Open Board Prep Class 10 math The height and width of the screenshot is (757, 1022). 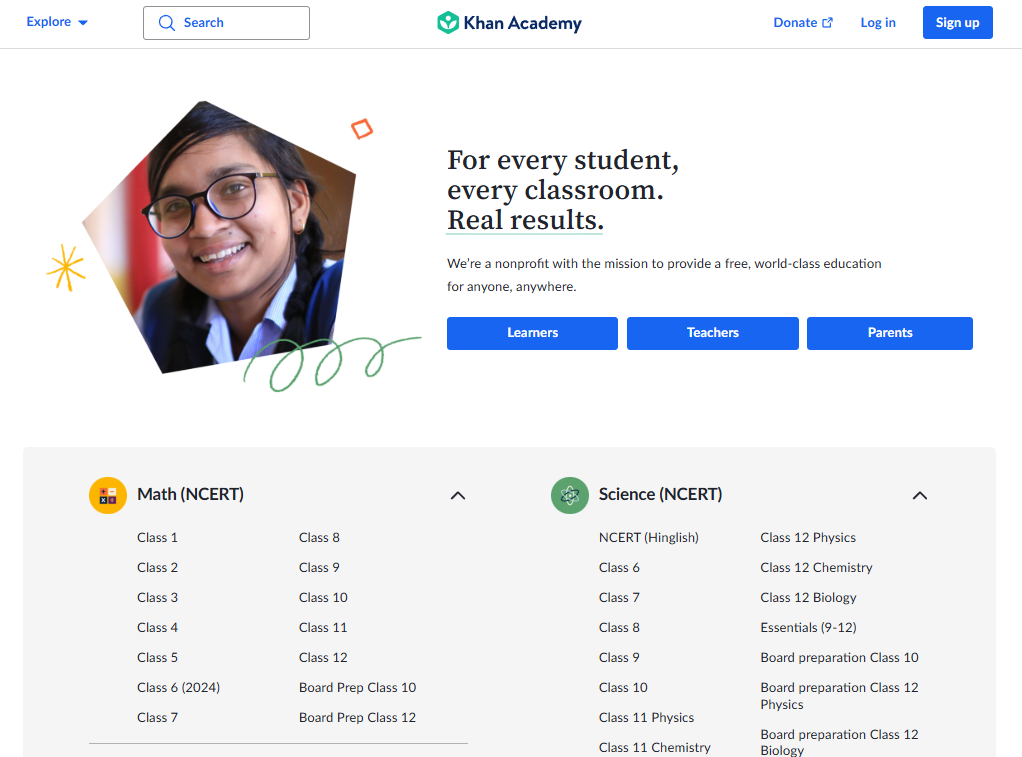pyautogui.click(x=357, y=687)
